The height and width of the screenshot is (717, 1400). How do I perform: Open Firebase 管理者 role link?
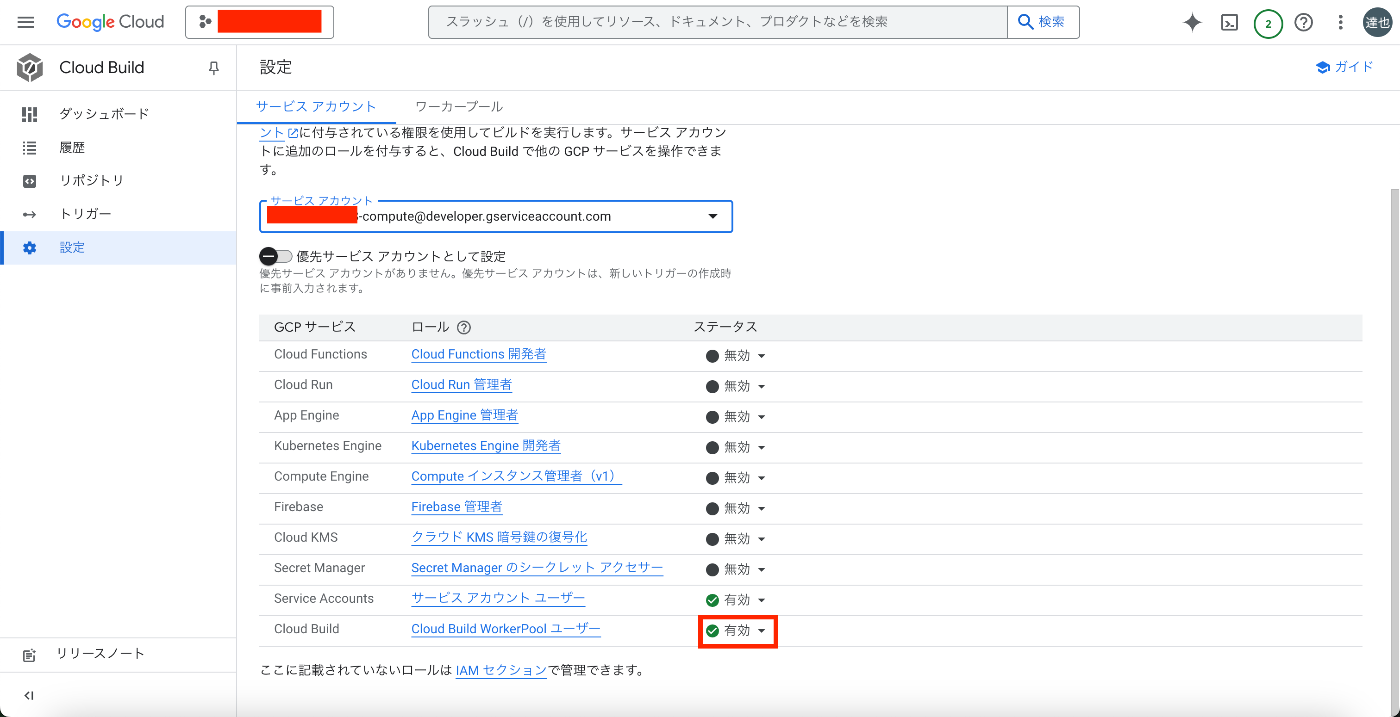click(x=457, y=507)
